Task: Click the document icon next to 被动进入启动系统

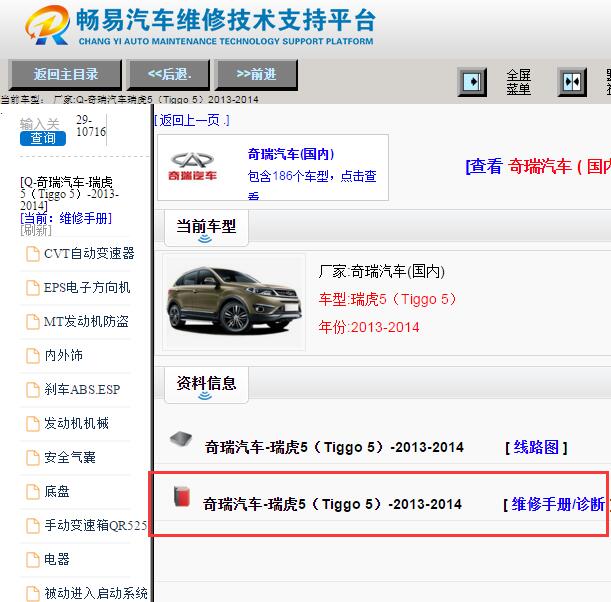Action: tap(33, 593)
